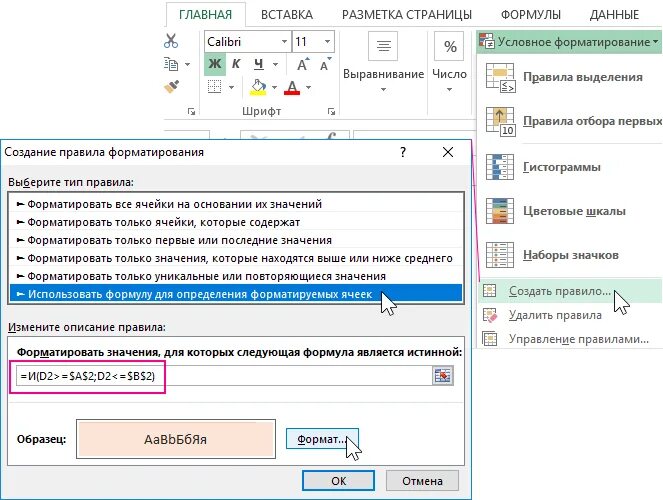Click the Отмена button

click(422, 481)
